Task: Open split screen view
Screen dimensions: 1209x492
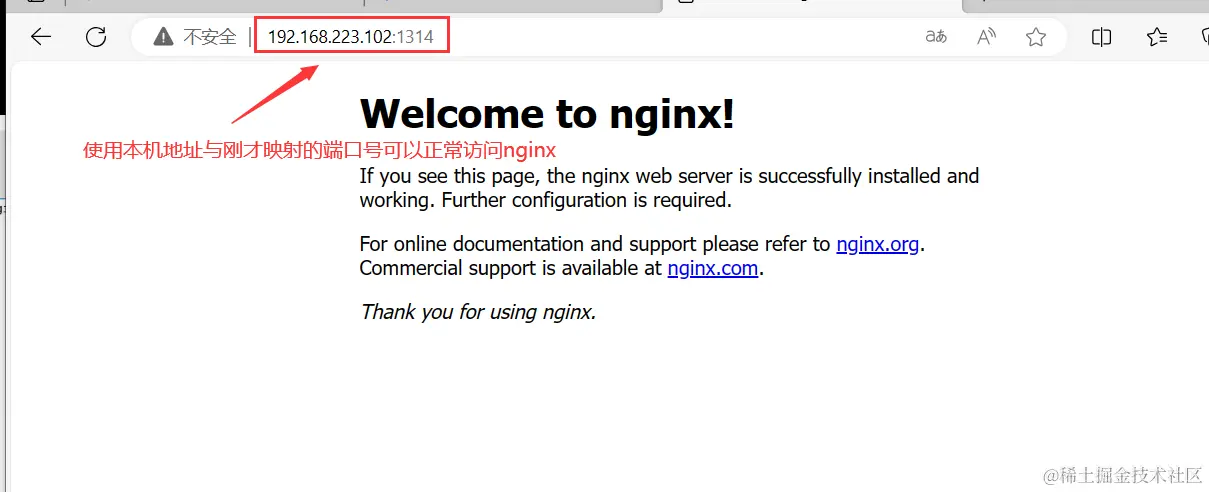Action: point(1101,38)
